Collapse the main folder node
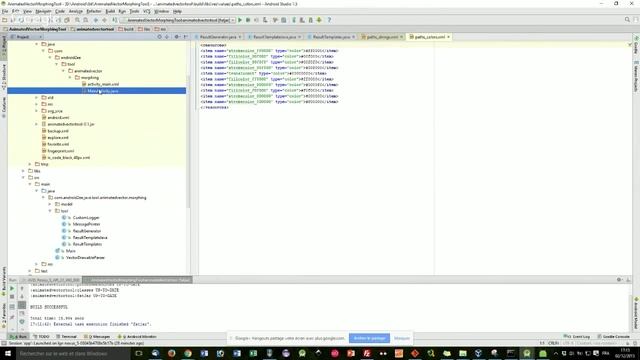This screenshot has width=640, height=360. [30, 184]
